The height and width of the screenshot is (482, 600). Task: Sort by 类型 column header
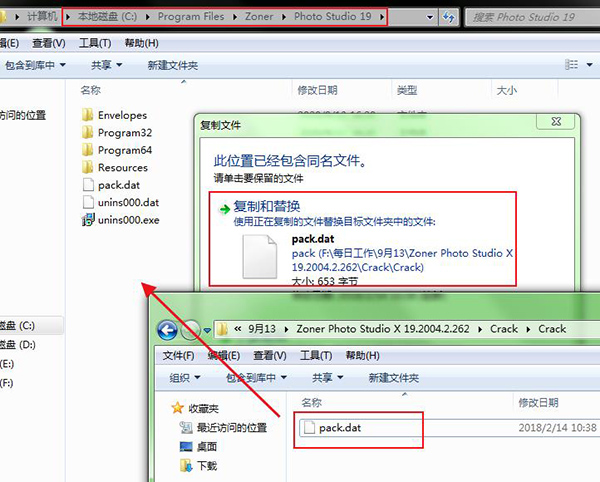point(407,90)
